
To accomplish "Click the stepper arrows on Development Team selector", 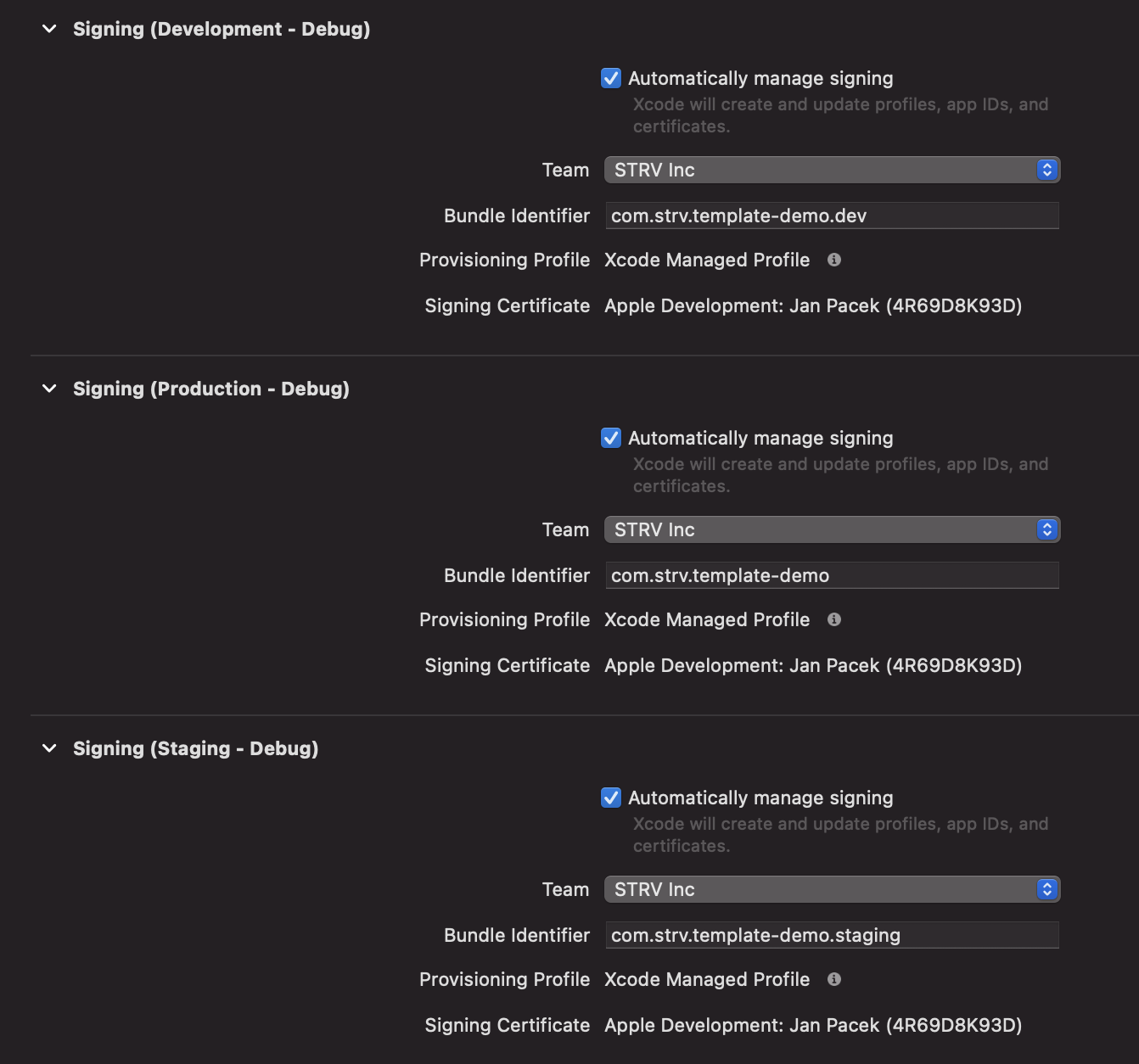I will (1048, 170).
